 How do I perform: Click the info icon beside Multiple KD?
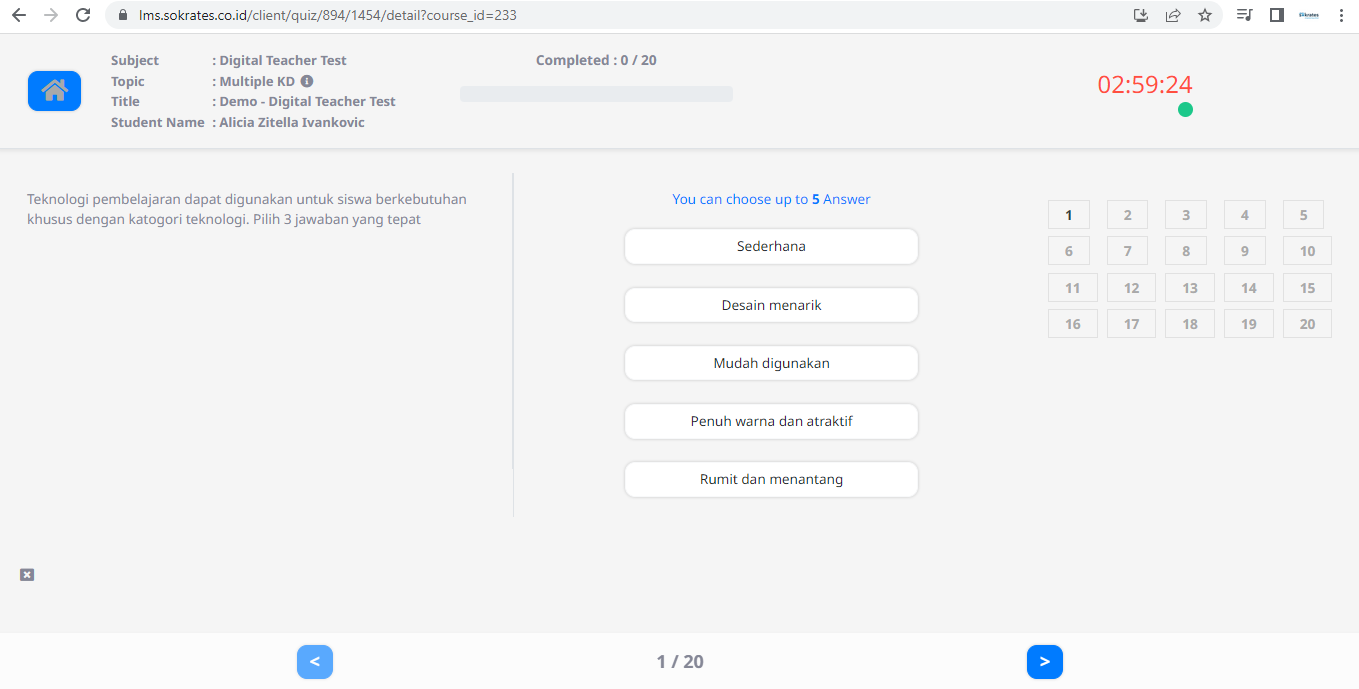click(307, 81)
